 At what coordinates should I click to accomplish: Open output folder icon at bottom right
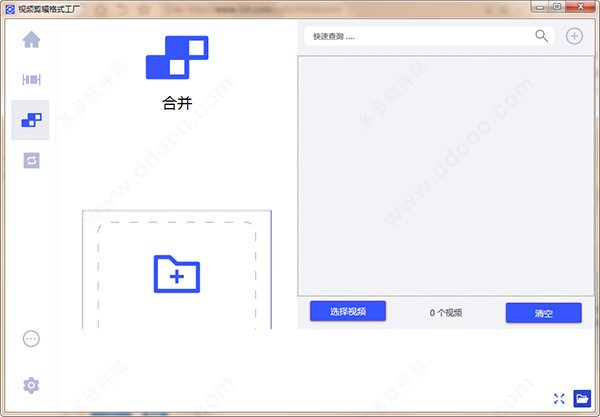coord(582,399)
